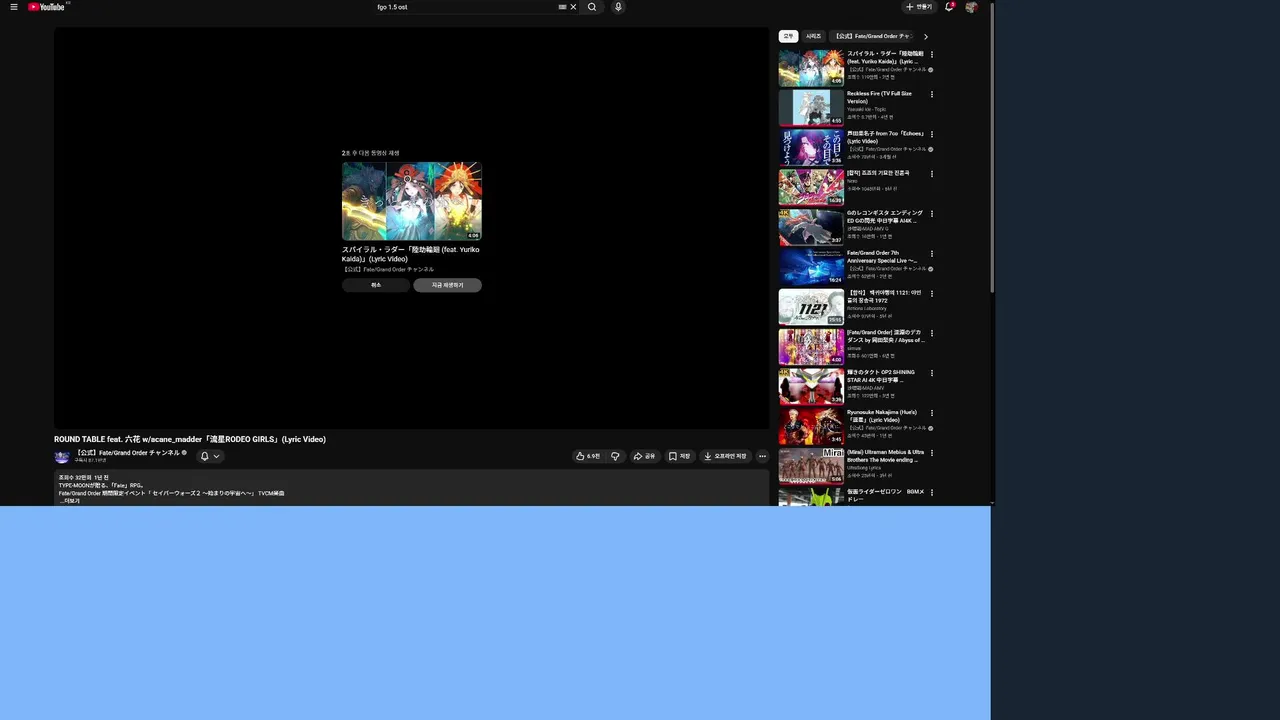Click the 오프라인 저장 download button
Viewport: 1280px width, 720px height.
point(725,456)
